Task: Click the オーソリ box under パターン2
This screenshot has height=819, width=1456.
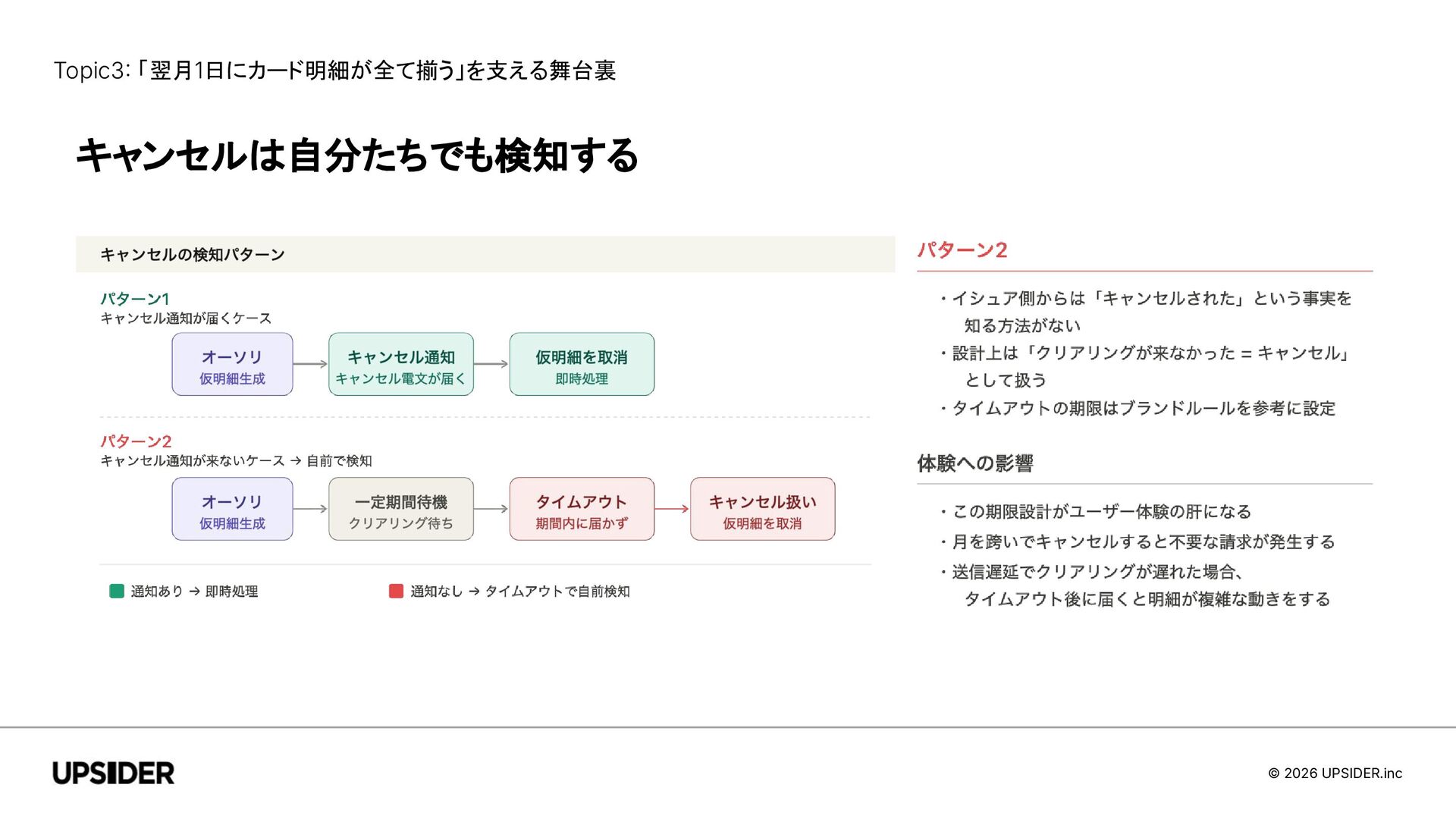Action: pos(232,509)
